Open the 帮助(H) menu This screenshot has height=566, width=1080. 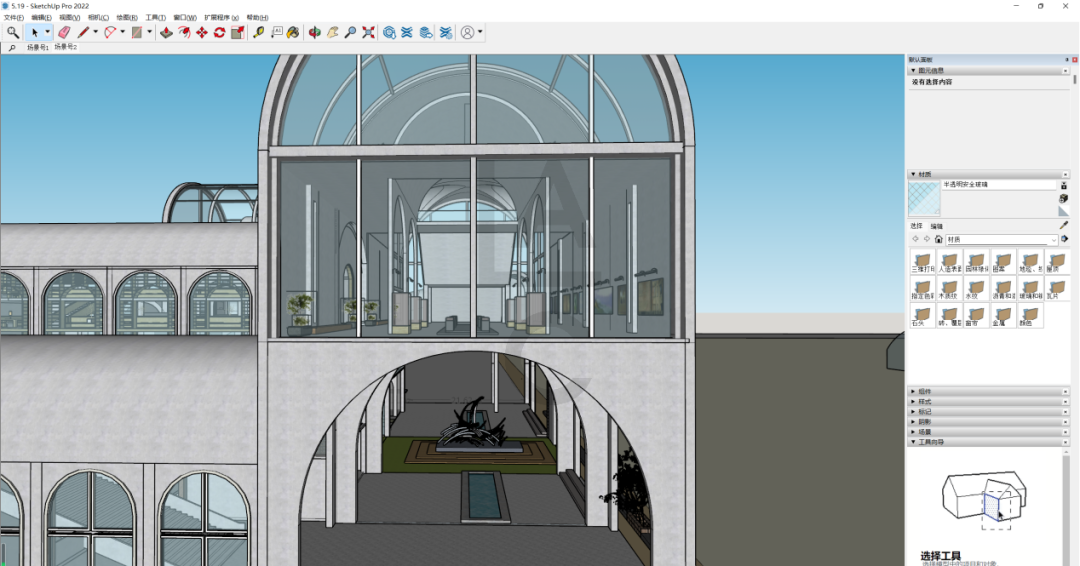[x=258, y=18]
